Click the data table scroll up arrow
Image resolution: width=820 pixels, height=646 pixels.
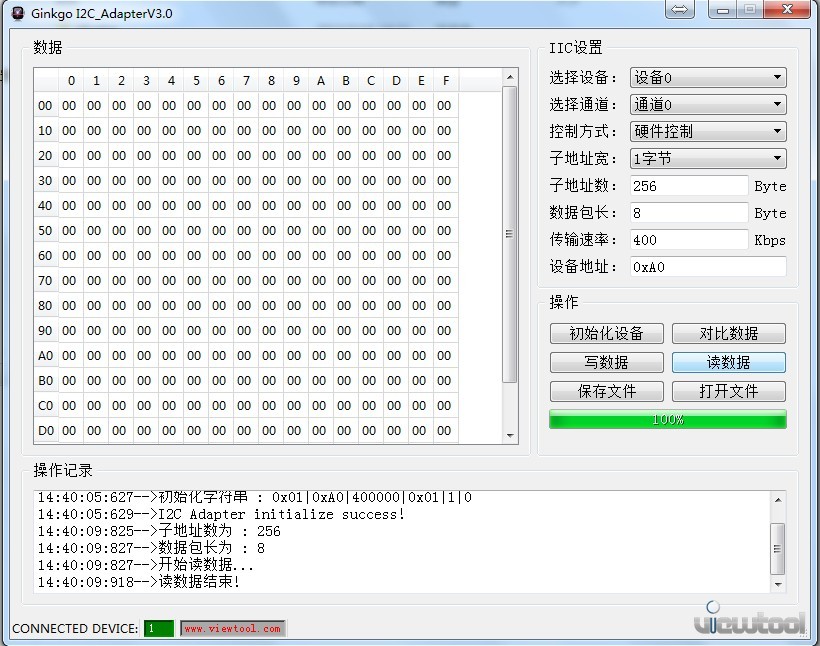pyautogui.click(x=510, y=77)
